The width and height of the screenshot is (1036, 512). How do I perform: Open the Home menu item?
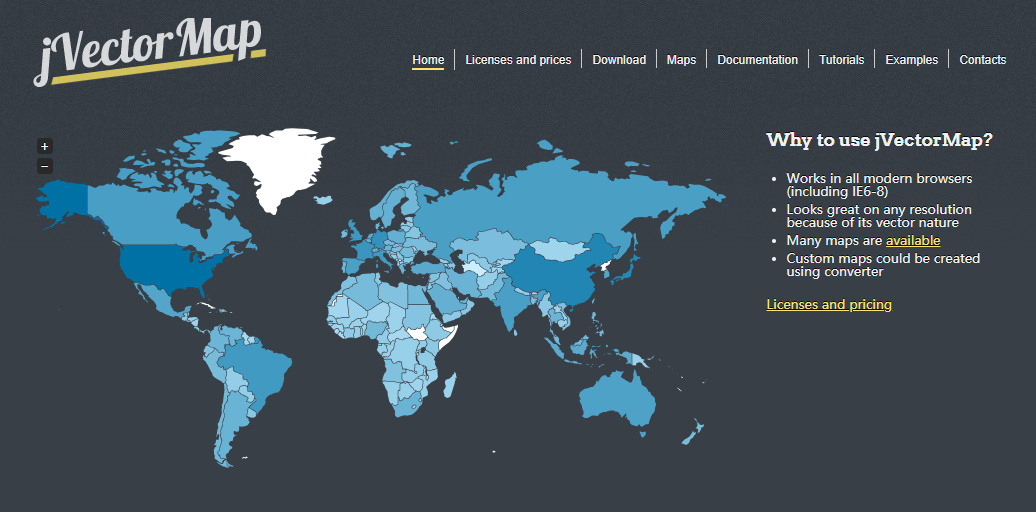(428, 59)
